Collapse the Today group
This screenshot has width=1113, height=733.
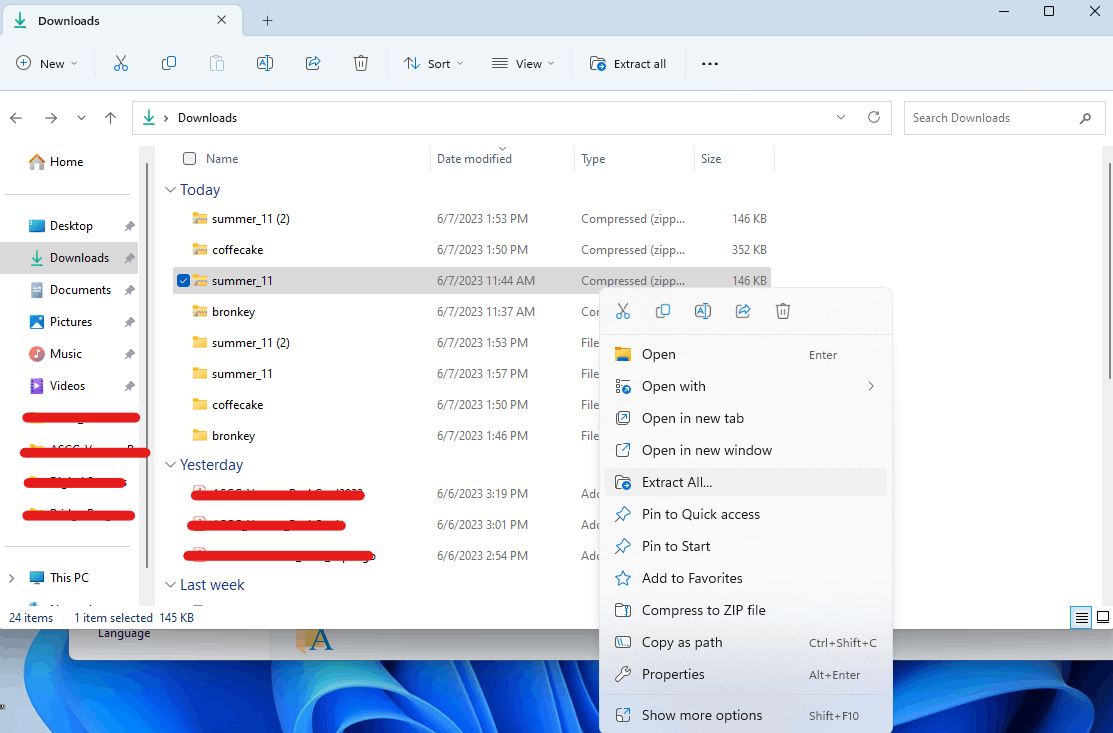pos(170,189)
